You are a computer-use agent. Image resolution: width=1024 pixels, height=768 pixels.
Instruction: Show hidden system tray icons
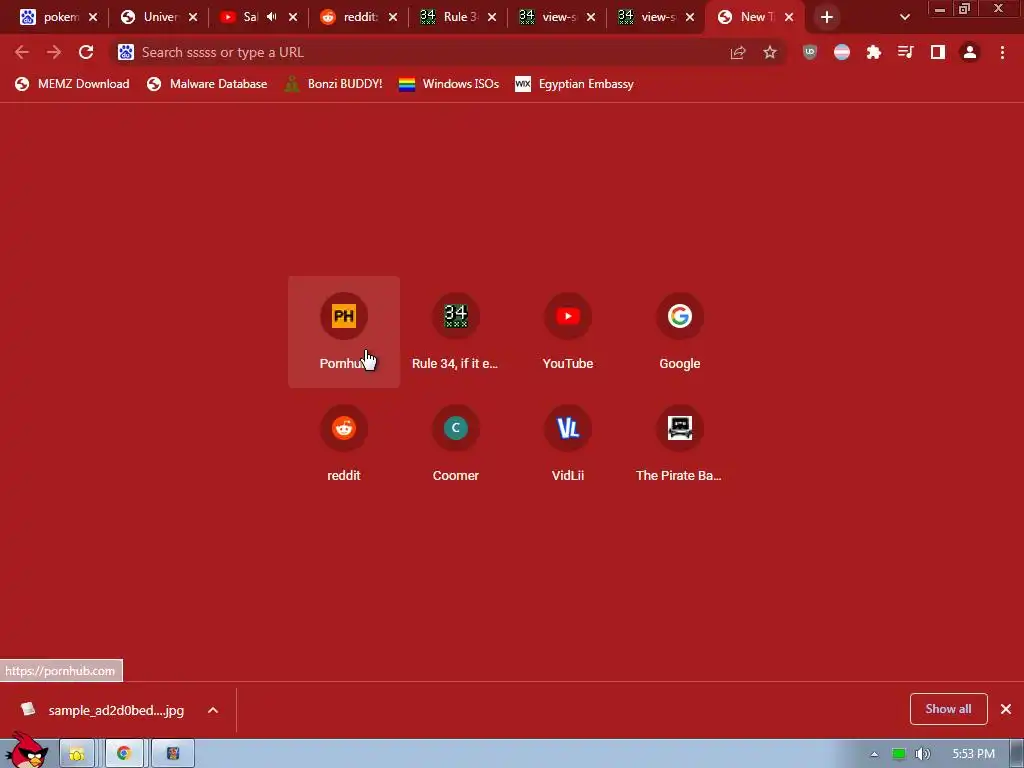click(x=874, y=754)
